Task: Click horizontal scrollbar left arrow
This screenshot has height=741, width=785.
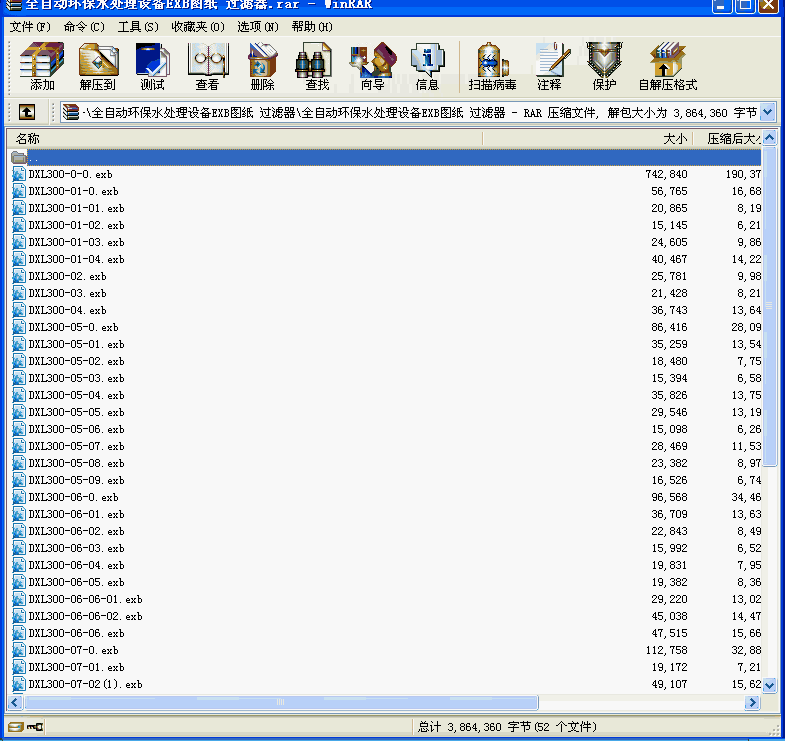Action: pos(15,702)
